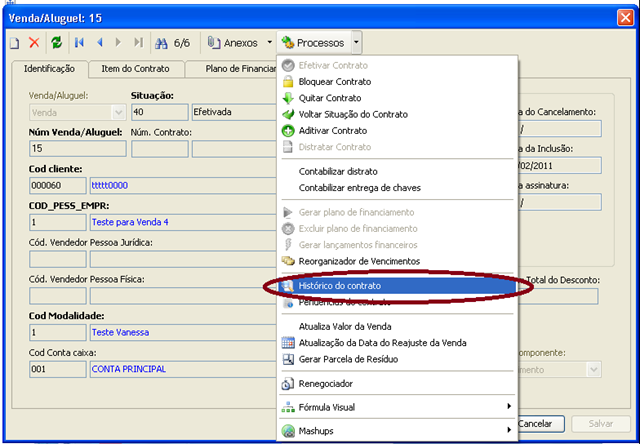Open Reorganizador de Vencimentos

(397, 261)
